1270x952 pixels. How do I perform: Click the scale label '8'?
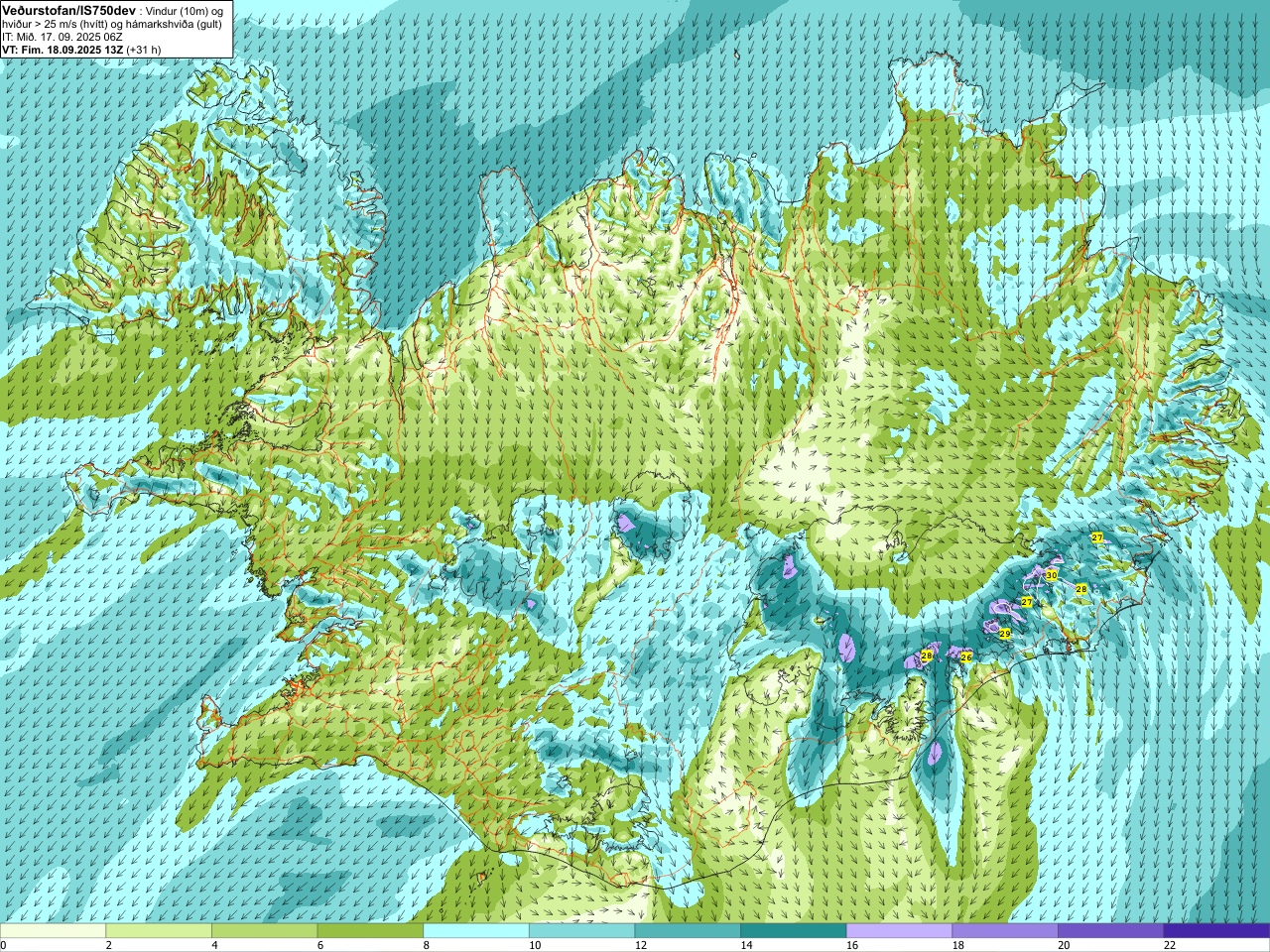click(426, 945)
